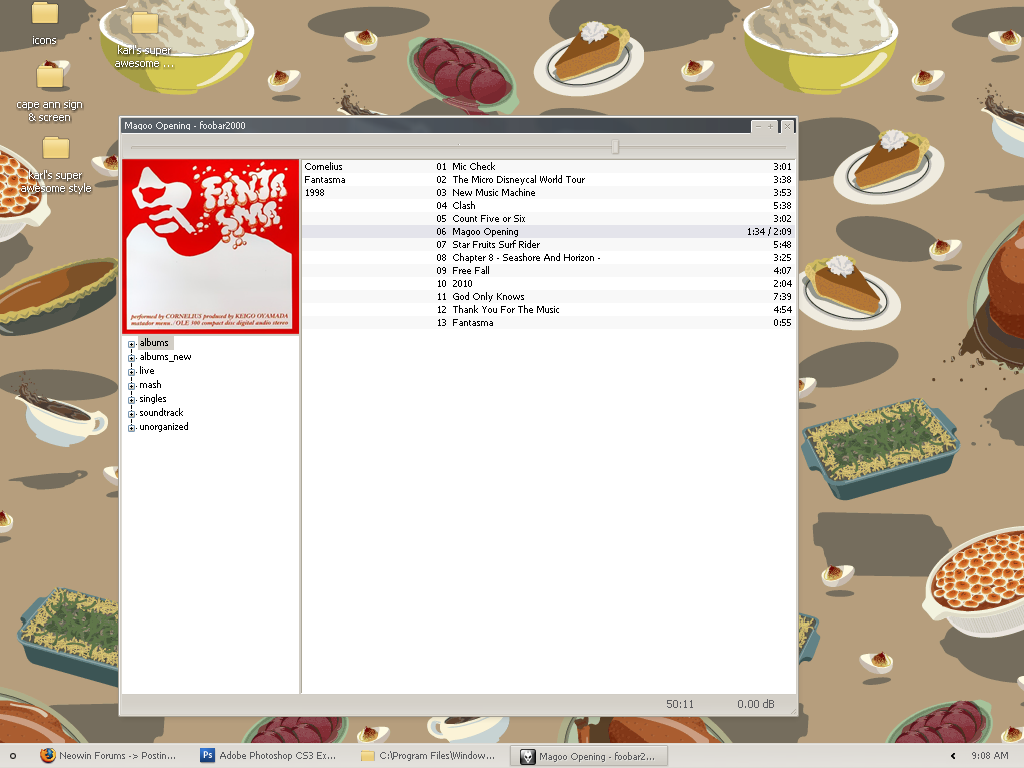Click the Fantasma album name in playlist
This screenshot has height=768, width=1024.
pyautogui.click(x=325, y=180)
